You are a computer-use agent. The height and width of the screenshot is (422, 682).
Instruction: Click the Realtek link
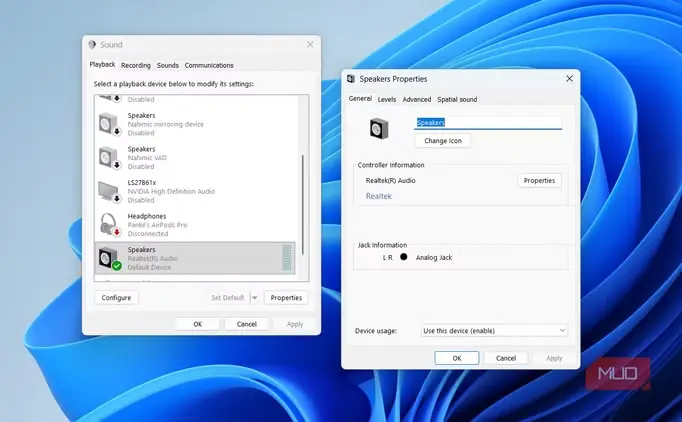click(378, 196)
